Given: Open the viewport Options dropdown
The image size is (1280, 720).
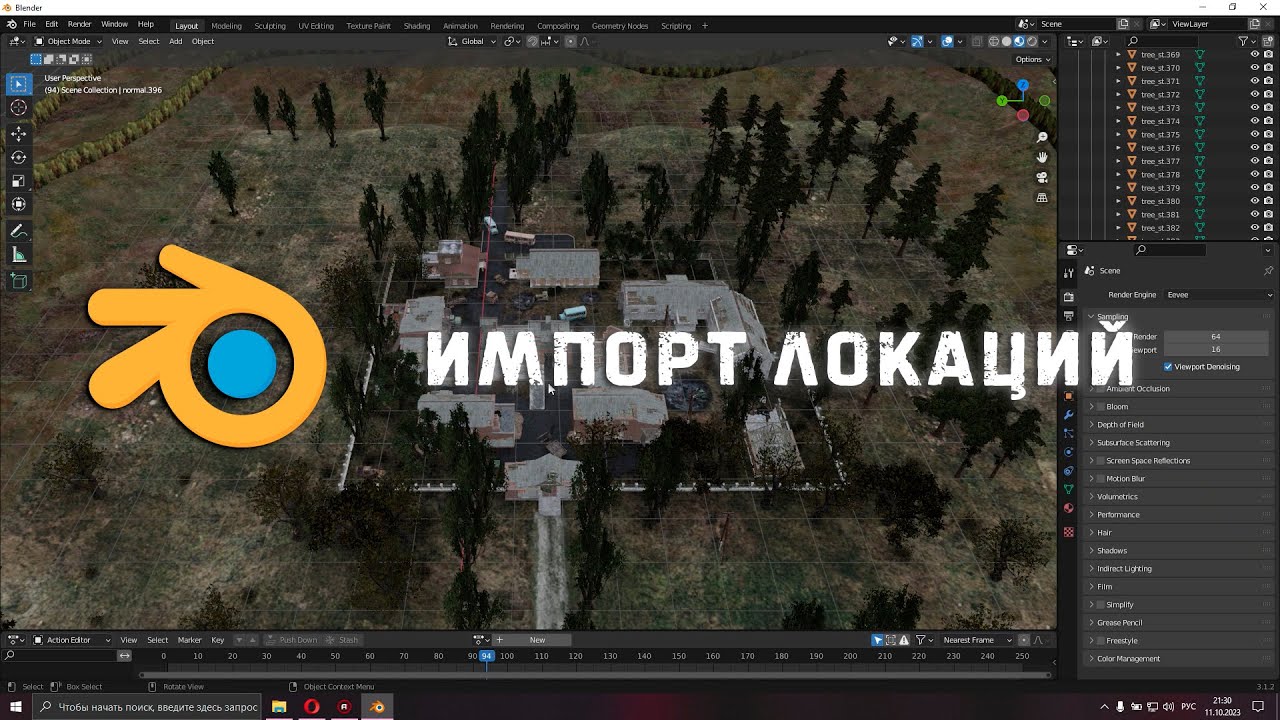Looking at the screenshot, I should tap(1033, 59).
